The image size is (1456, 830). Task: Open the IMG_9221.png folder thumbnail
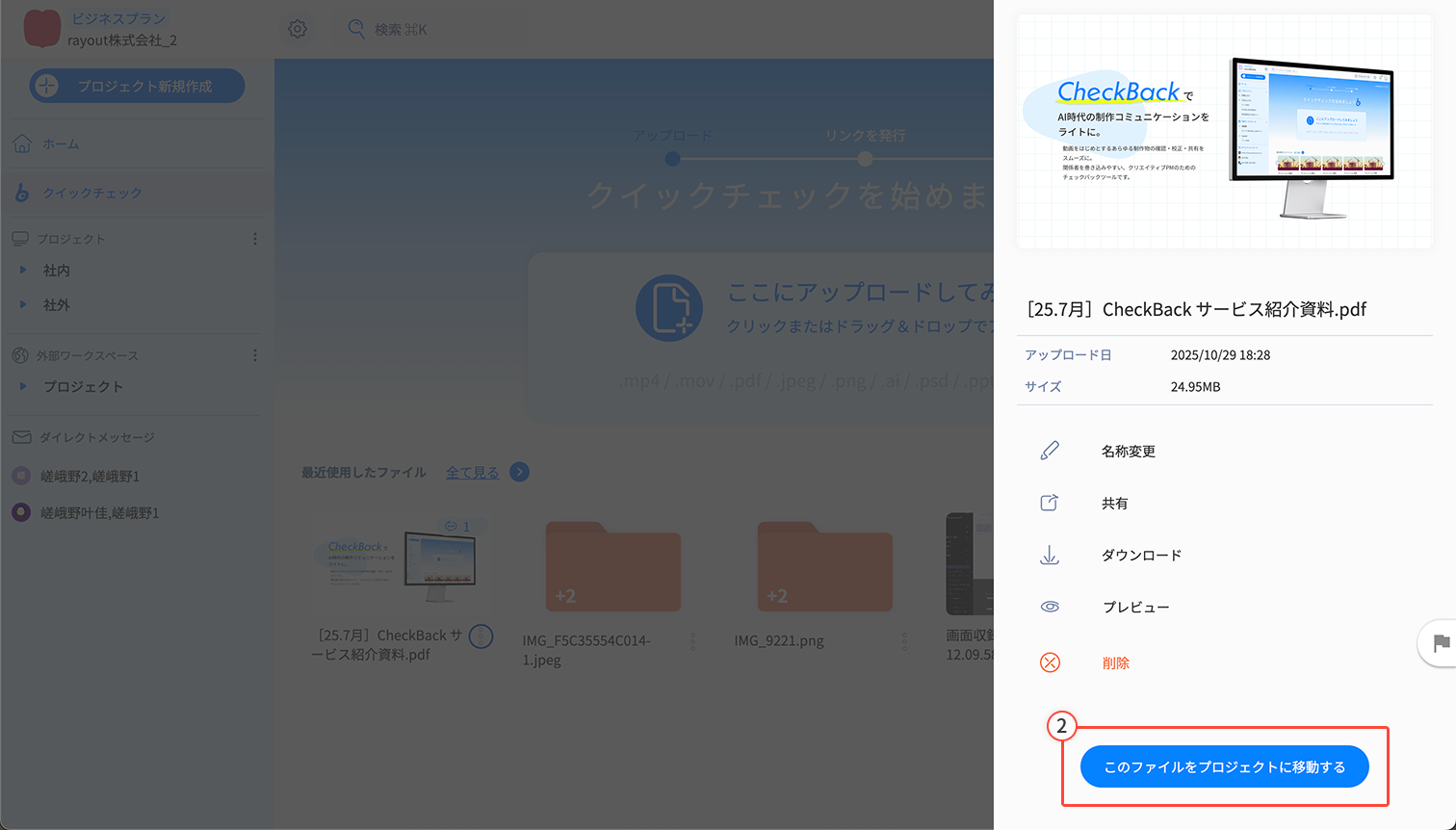[824, 566]
